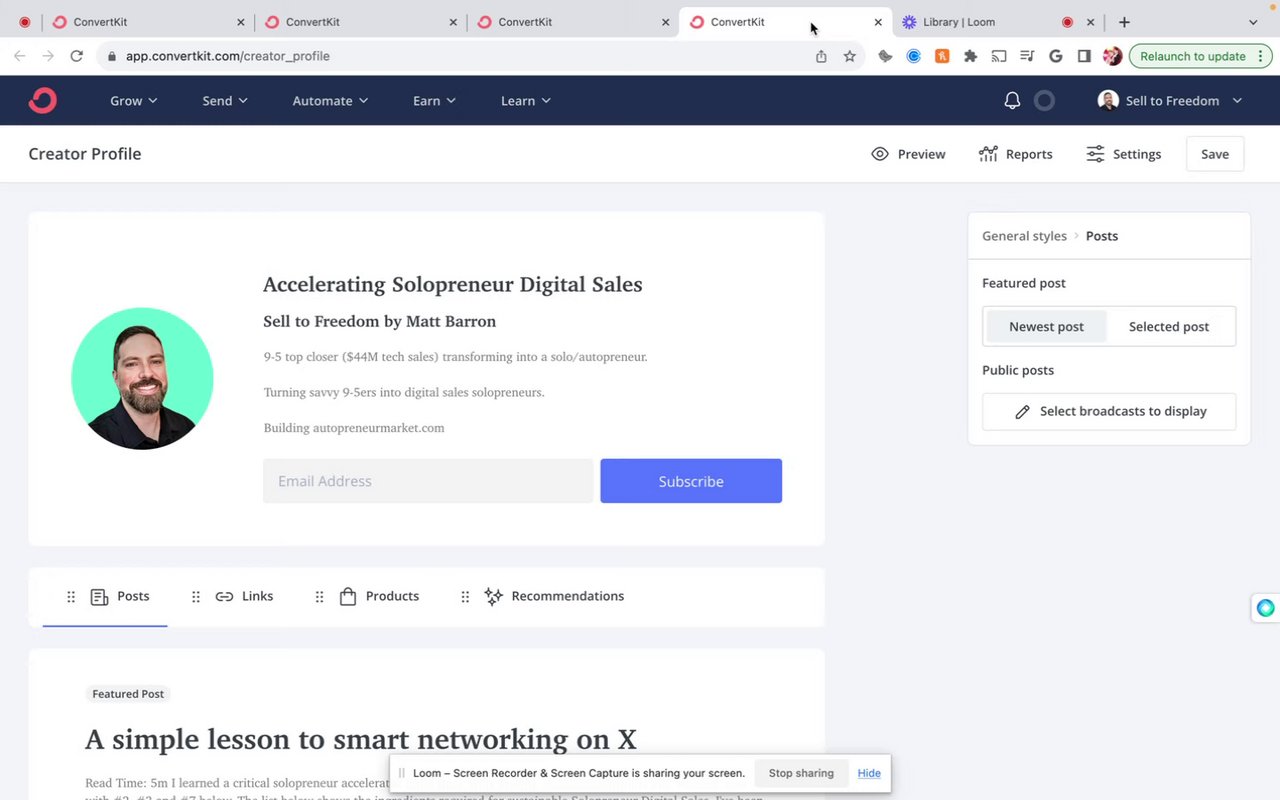Viewport: 1280px width, 800px height.
Task: Click the drag handle beside the Products tab
Action: (320, 597)
